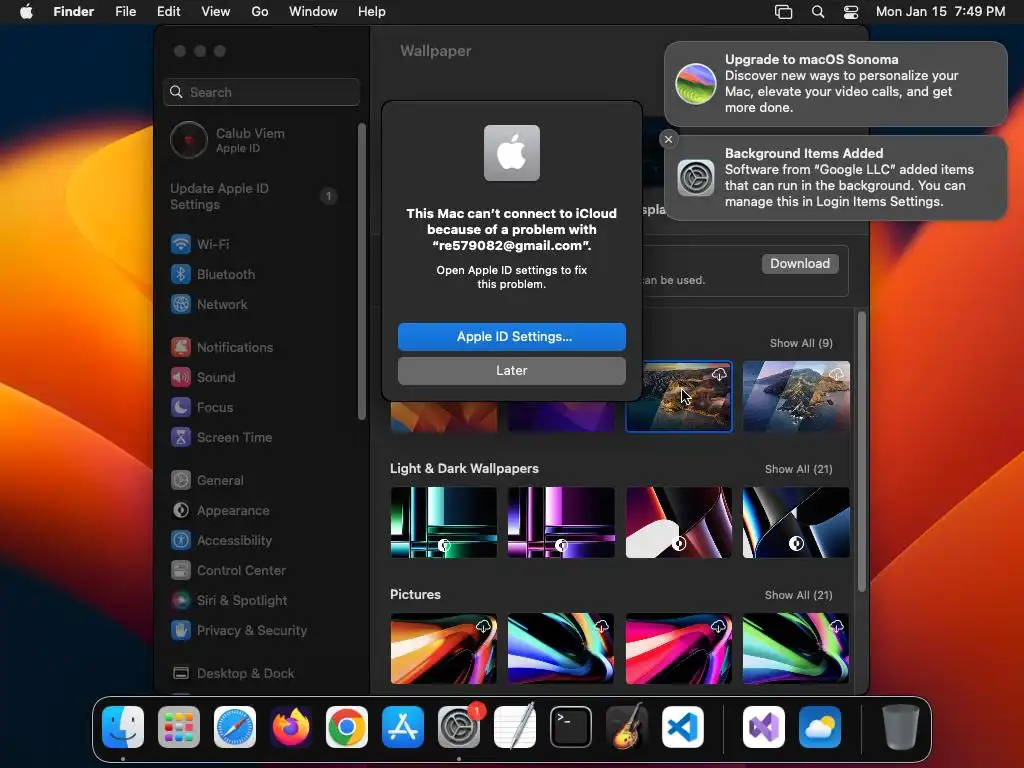The height and width of the screenshot is (768, 1024).
Task: Click the sidebar vertical scrollbar
Action: point(362,272)
